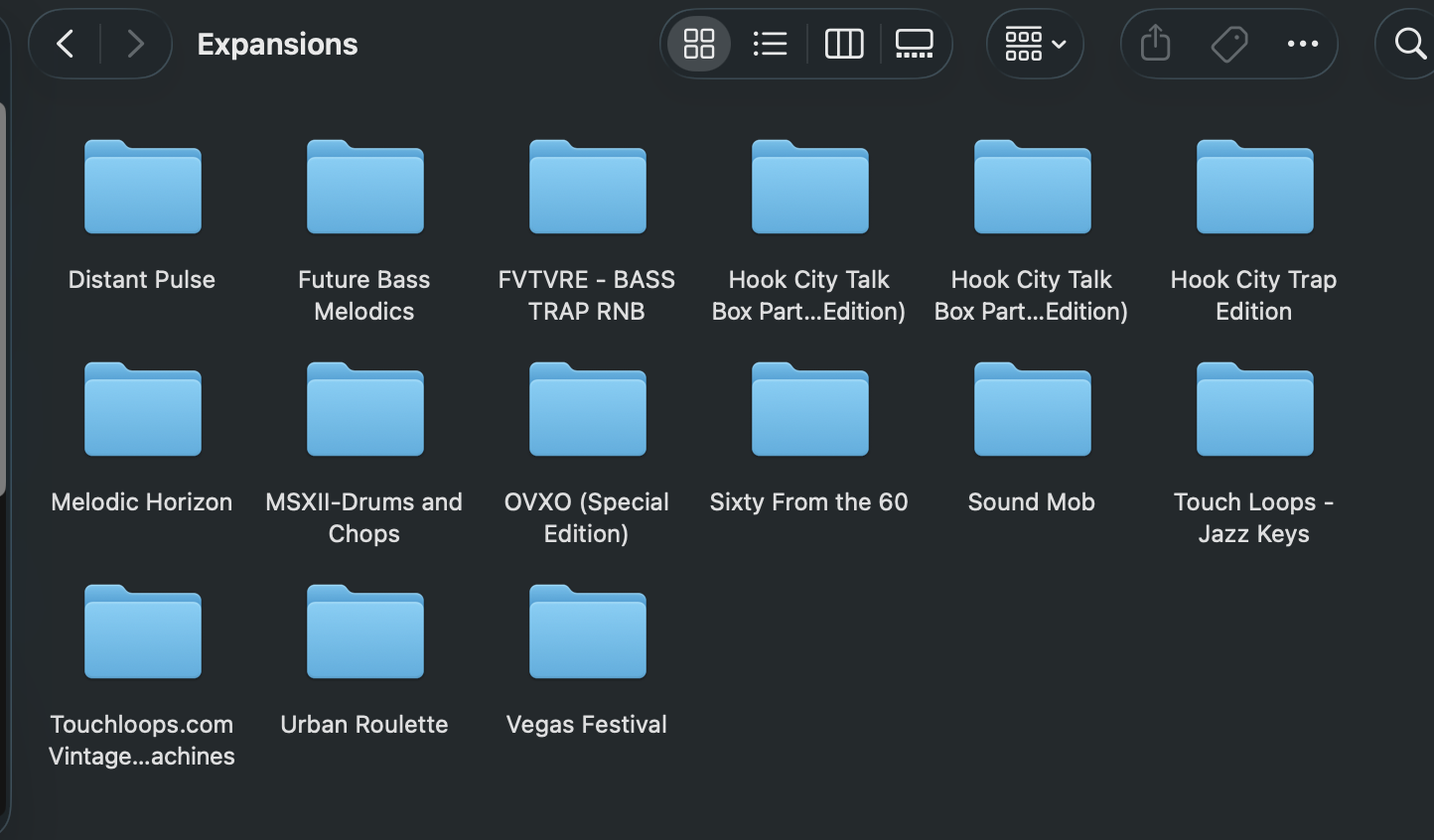Select the OVXO (Special Edition) folder icon
1434x840 pixels.
click(x=588, y=409)
